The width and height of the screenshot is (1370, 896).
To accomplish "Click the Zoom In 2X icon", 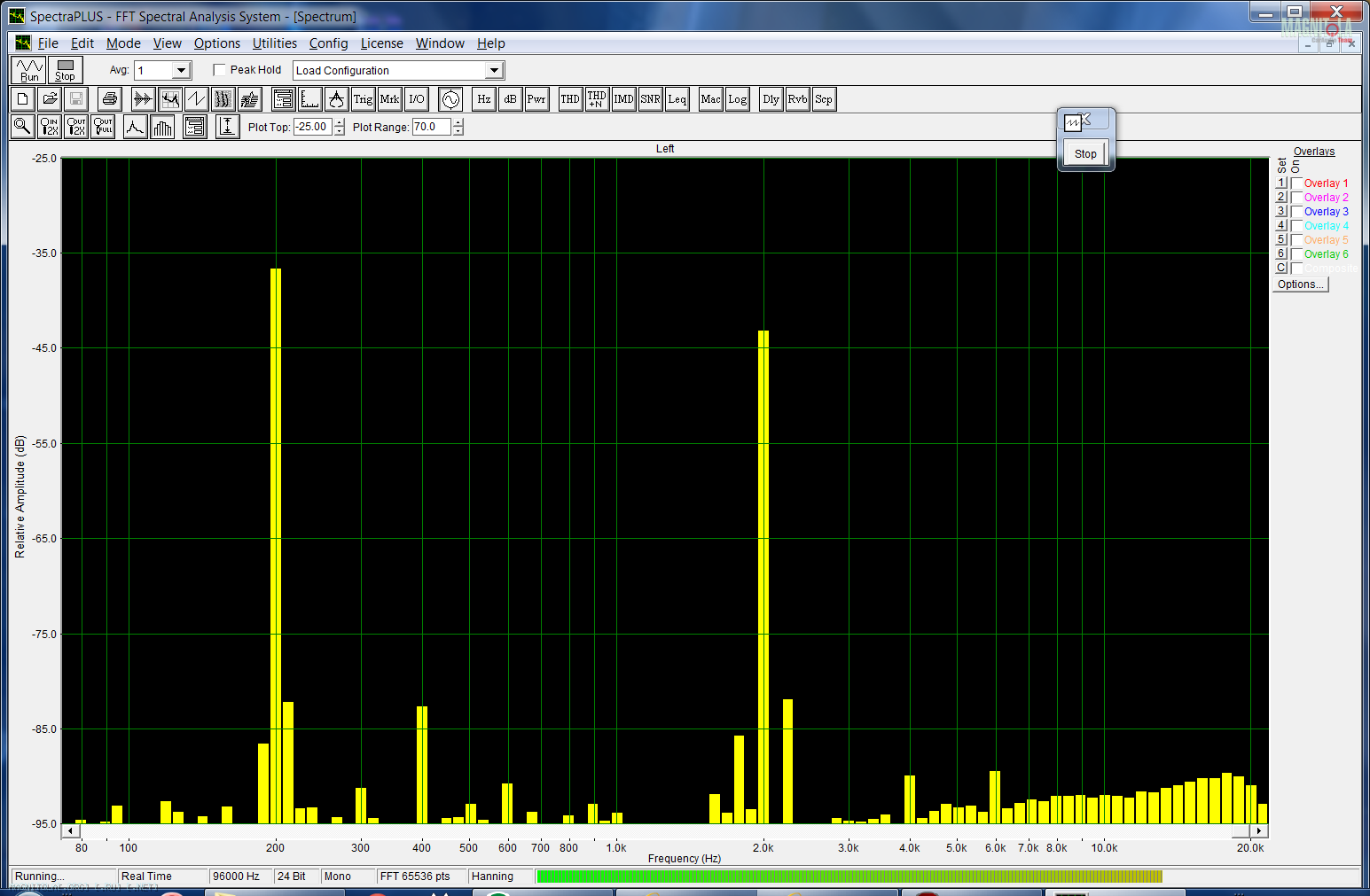I will coord(50,127).
